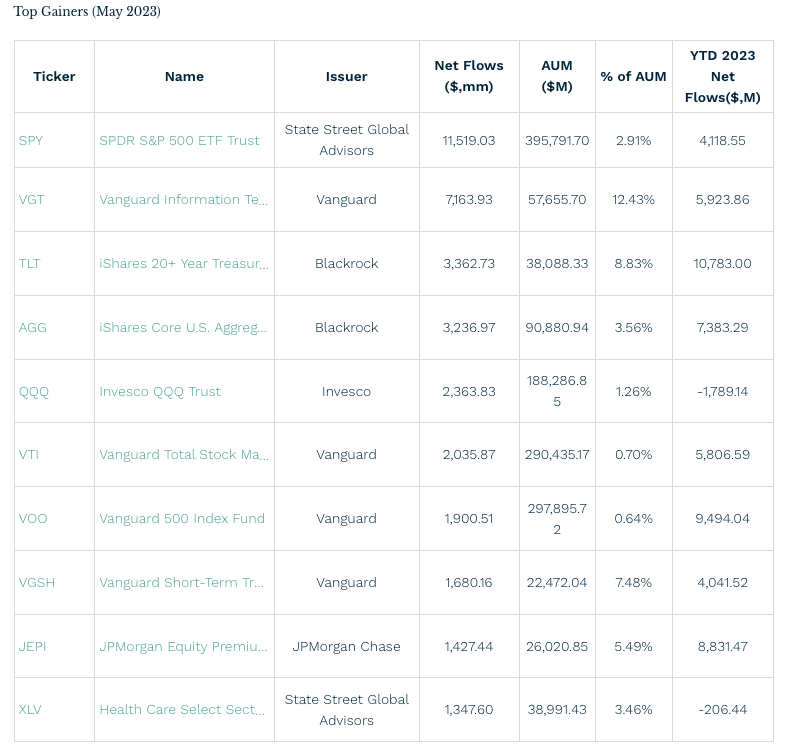Follow the iShares 20+ Year Treasur... link
The image size is (791, 754).
184,264
